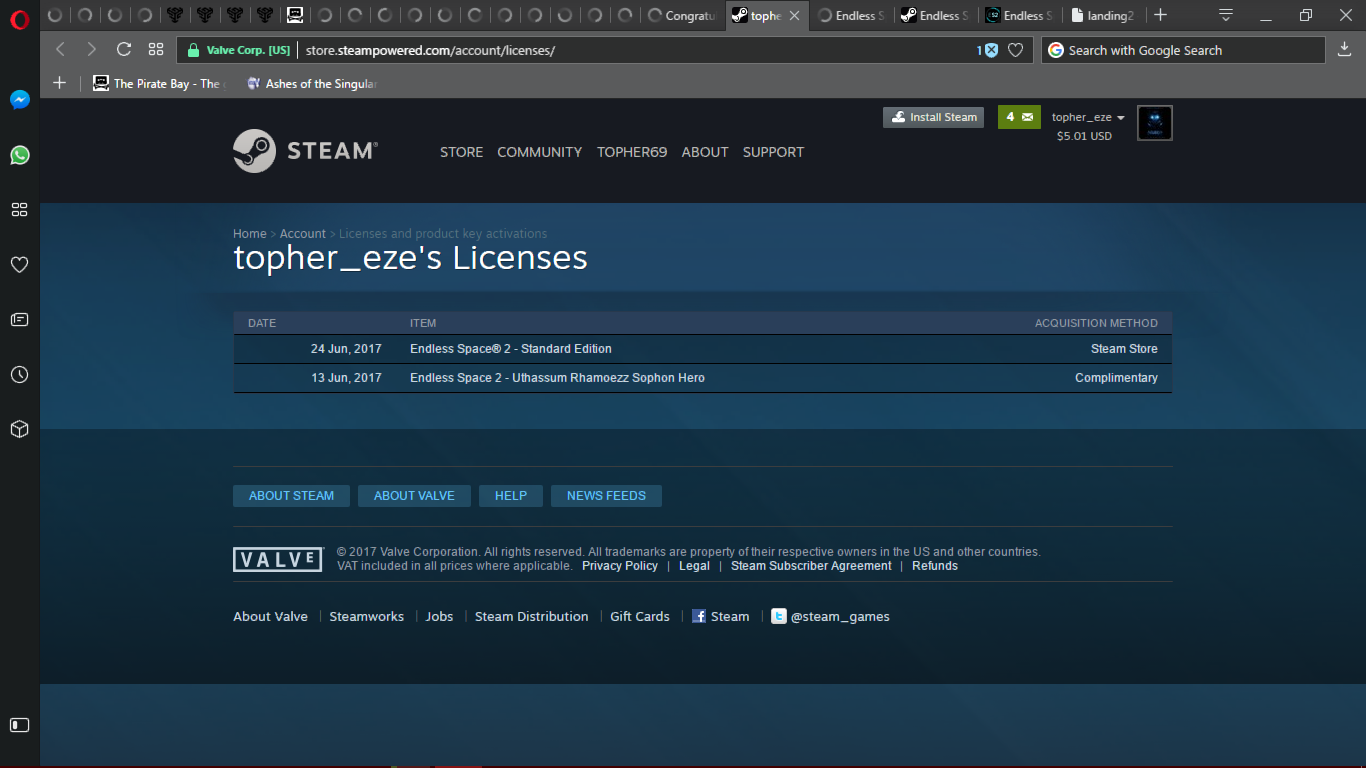Viewport: 1366px width, 768px height.
Task: Go back to the previous page
Action: click(x=60, y=50)
